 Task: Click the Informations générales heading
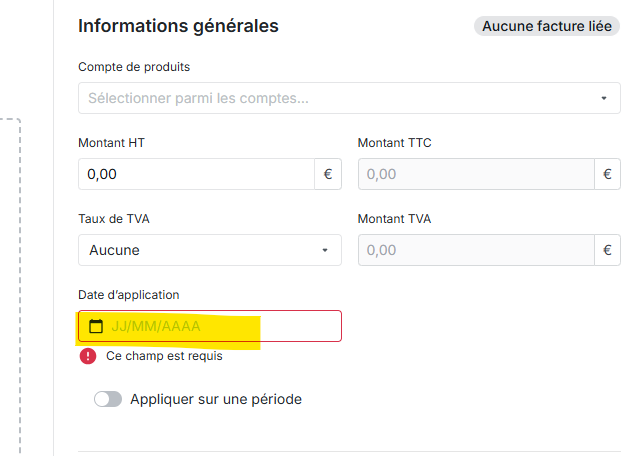click(x=178, y=26)
